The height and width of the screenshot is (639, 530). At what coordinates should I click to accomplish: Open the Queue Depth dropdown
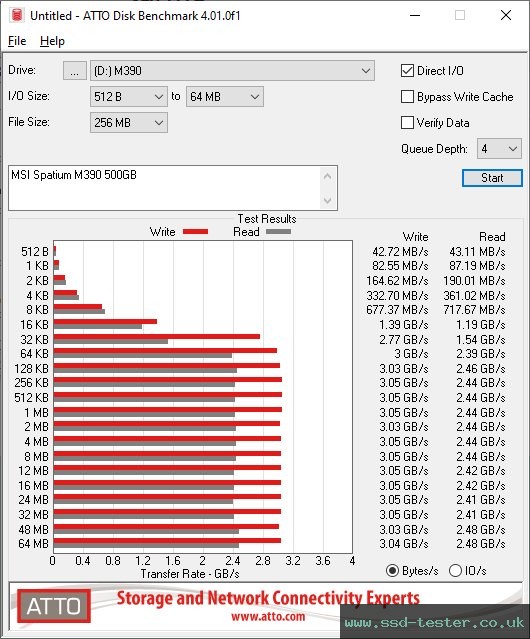499,149
